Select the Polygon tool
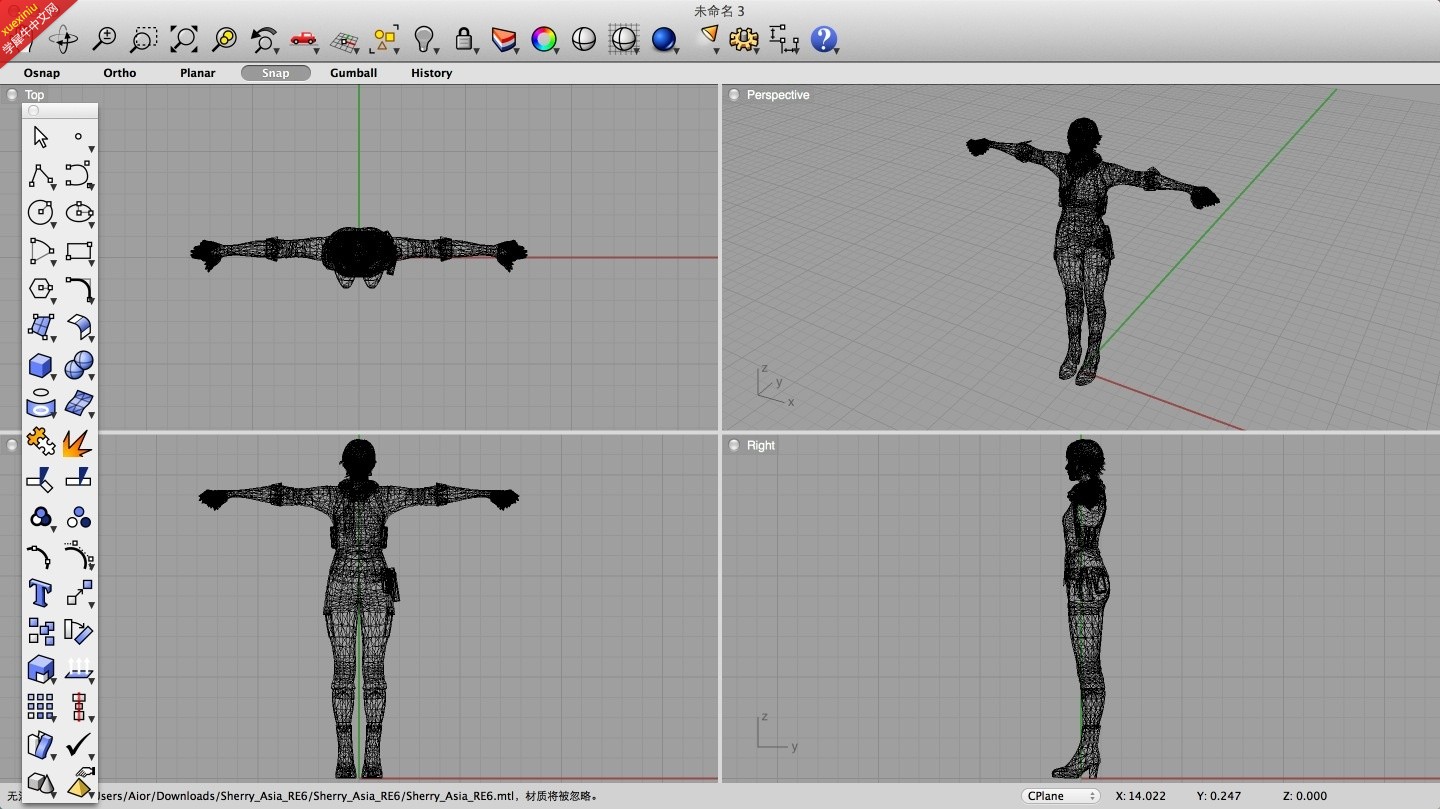The width and height of the screenshot is (1440, 809). [x=40, y=289]
